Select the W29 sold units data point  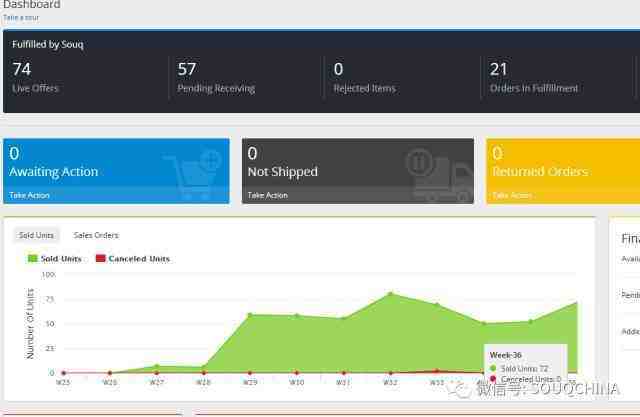pyautogui.click(x=250, y=315)
